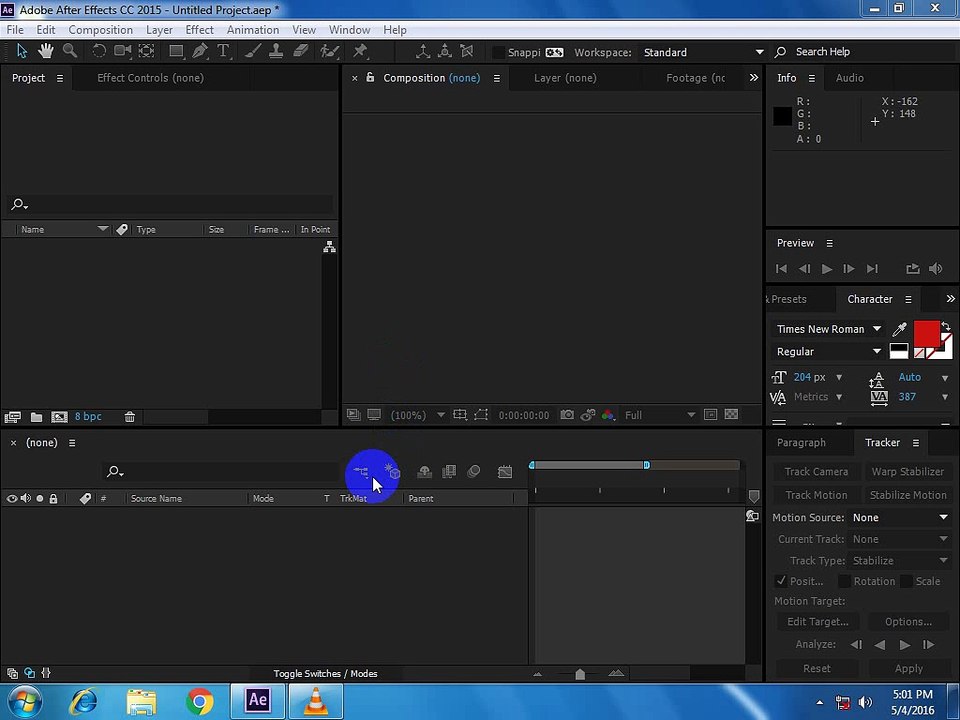Pick color with the Character eyedropper
Viewport: 960px width, 720px height.
coord(899,329)
